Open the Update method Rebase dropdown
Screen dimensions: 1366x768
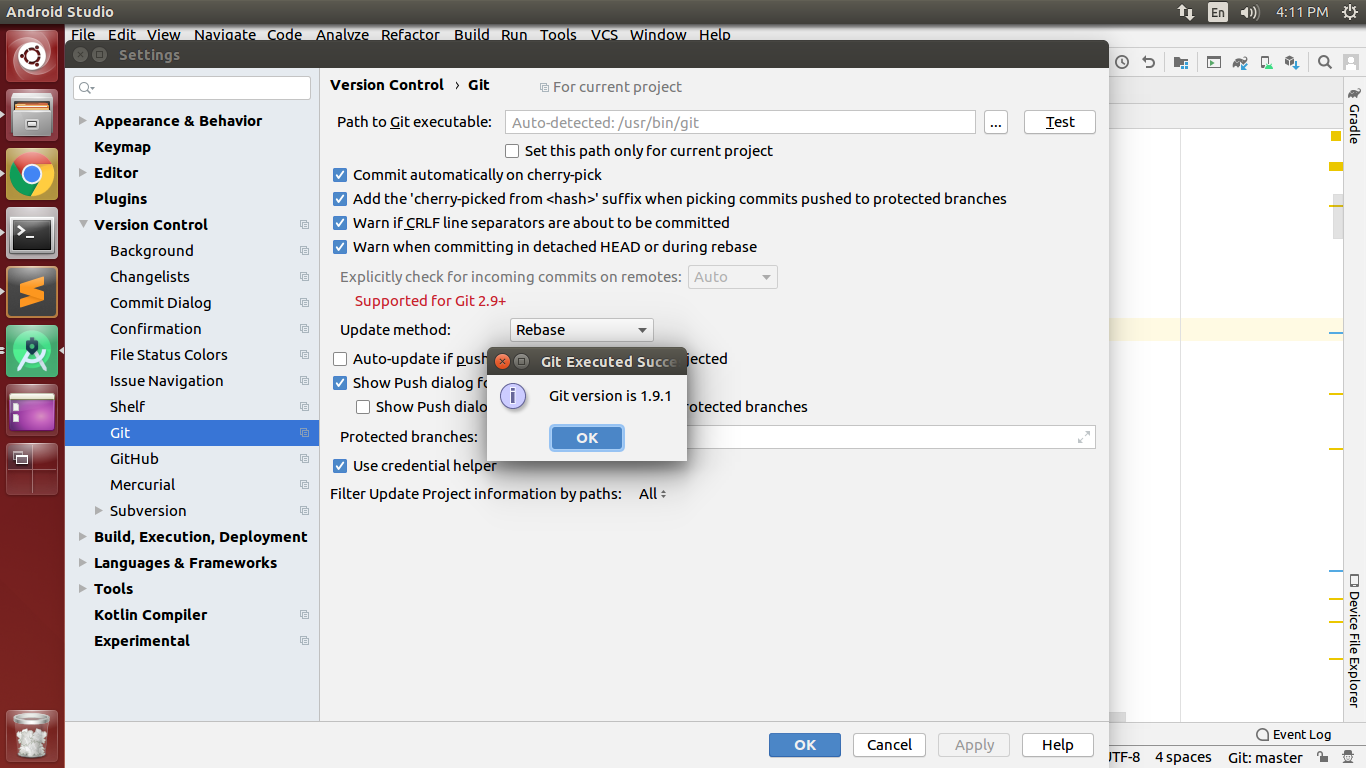tap(582, 330)
